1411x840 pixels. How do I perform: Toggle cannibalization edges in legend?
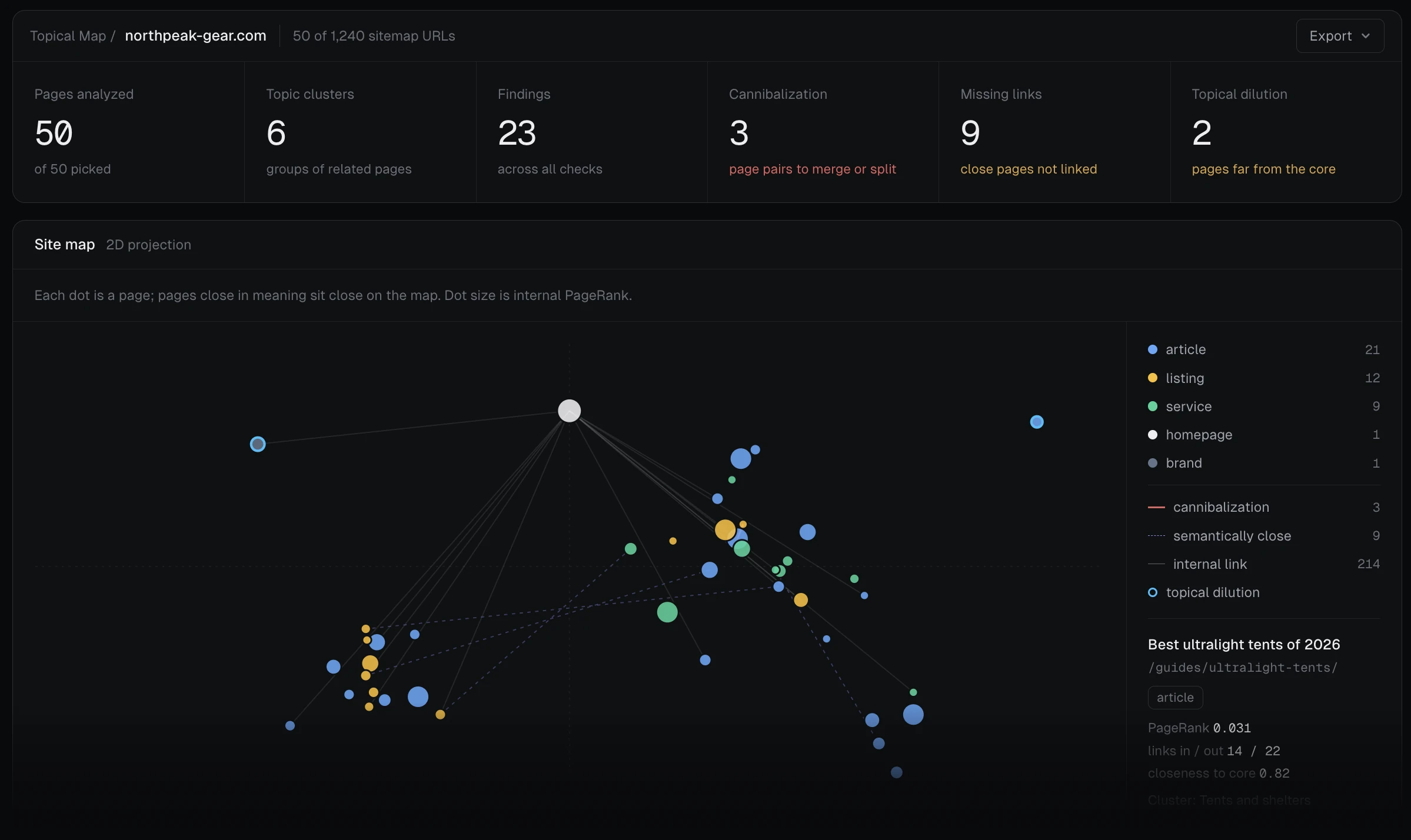(x=1263, y=507)
